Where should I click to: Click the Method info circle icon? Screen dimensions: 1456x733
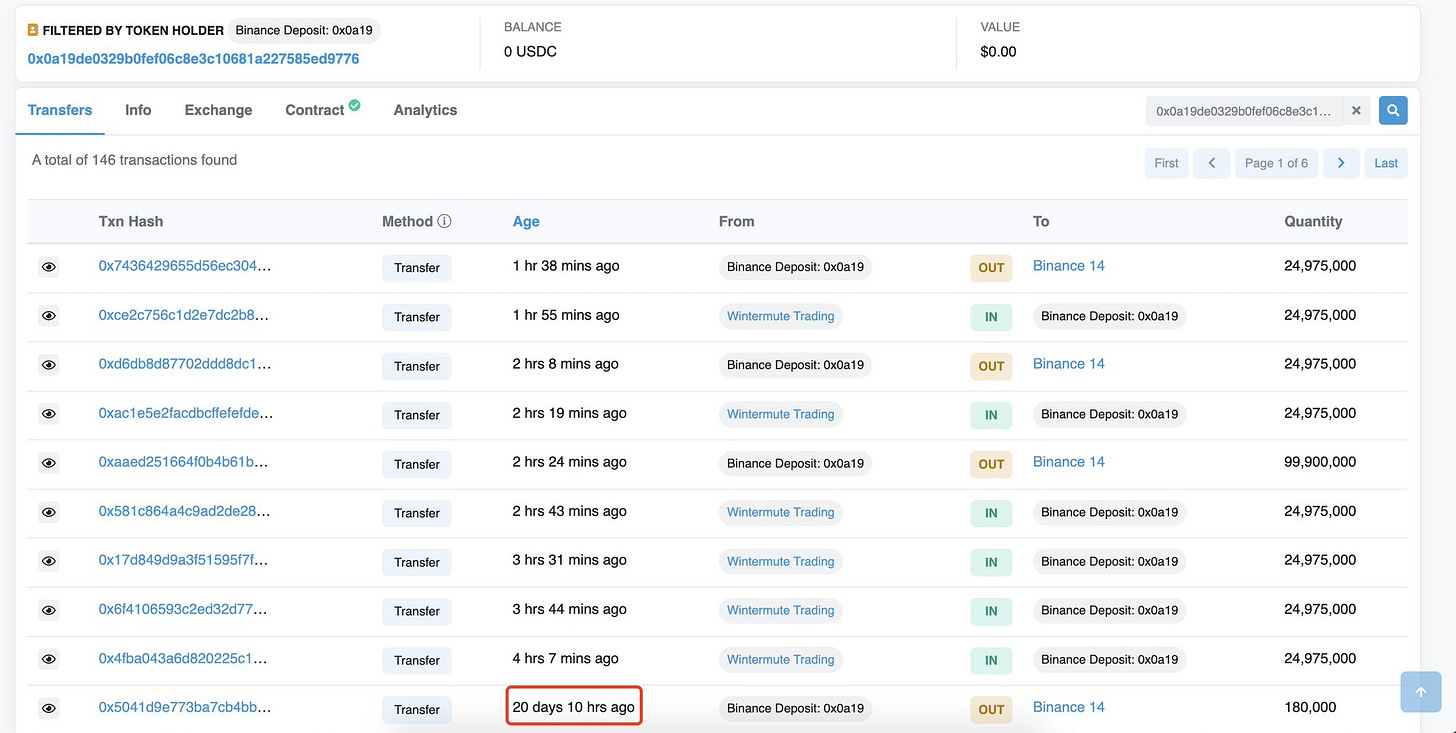pos(445,221)
